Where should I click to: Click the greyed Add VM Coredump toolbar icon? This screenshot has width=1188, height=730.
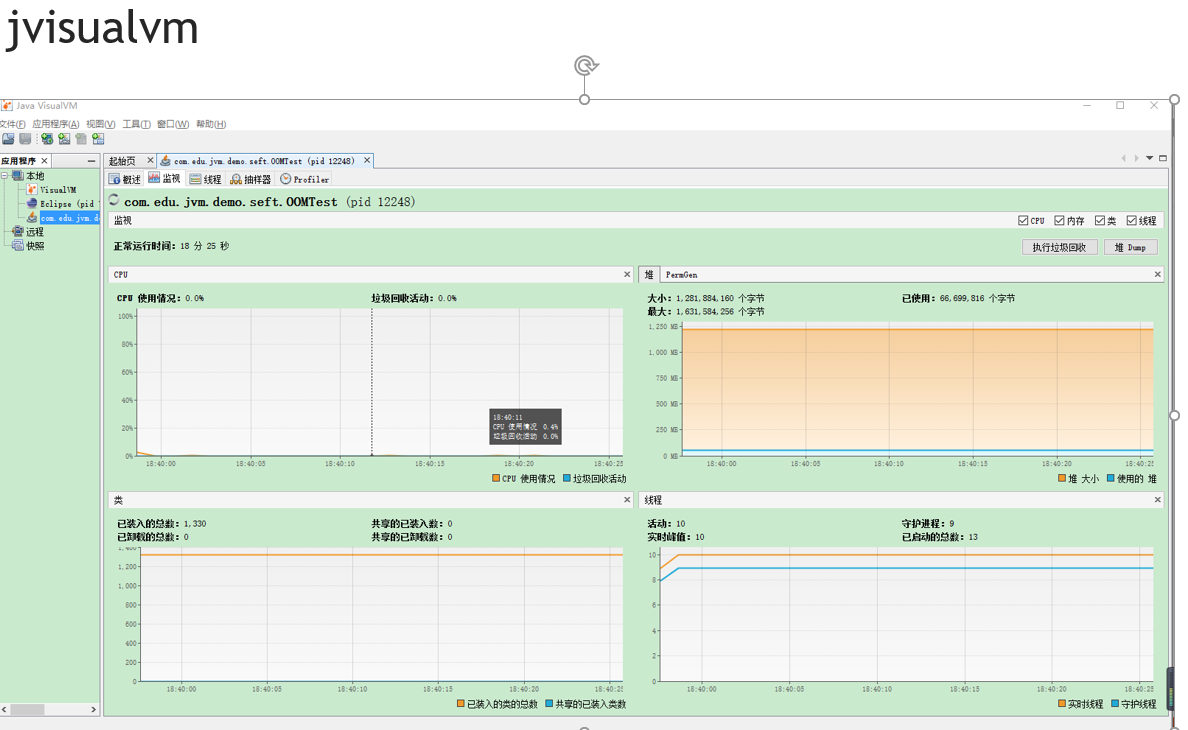click(x=81, y=139)
